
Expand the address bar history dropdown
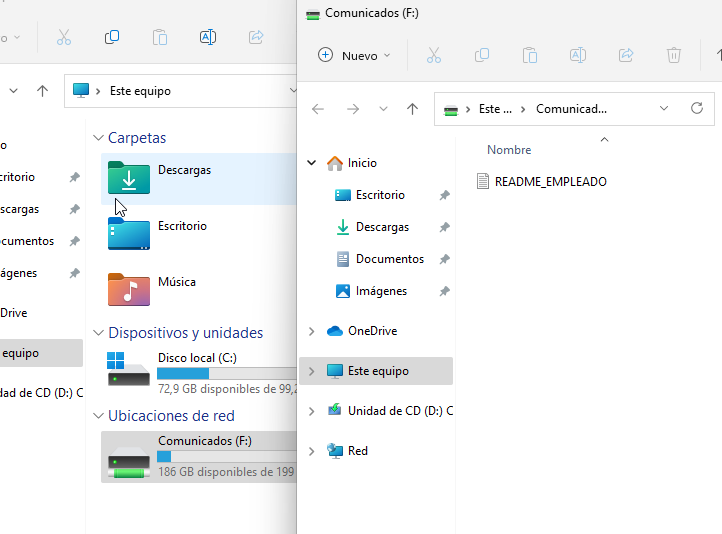click(x=665, y=108)
